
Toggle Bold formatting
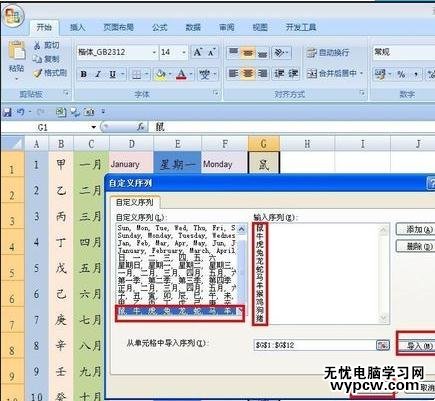click(x=83, y=74)
